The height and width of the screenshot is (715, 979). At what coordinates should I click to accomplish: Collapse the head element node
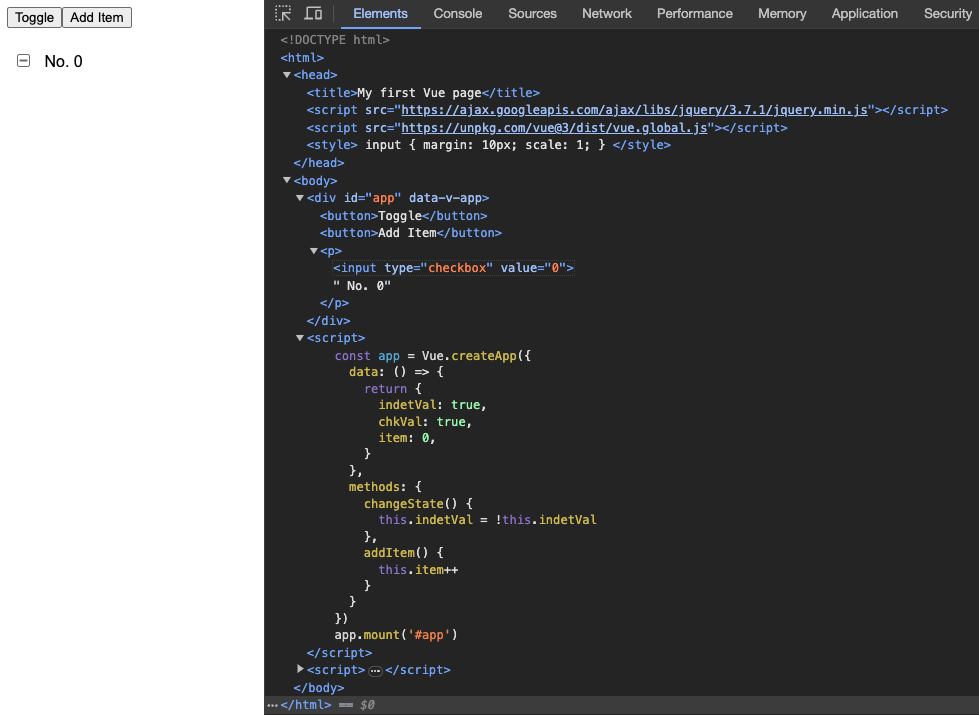coord(287,75)
